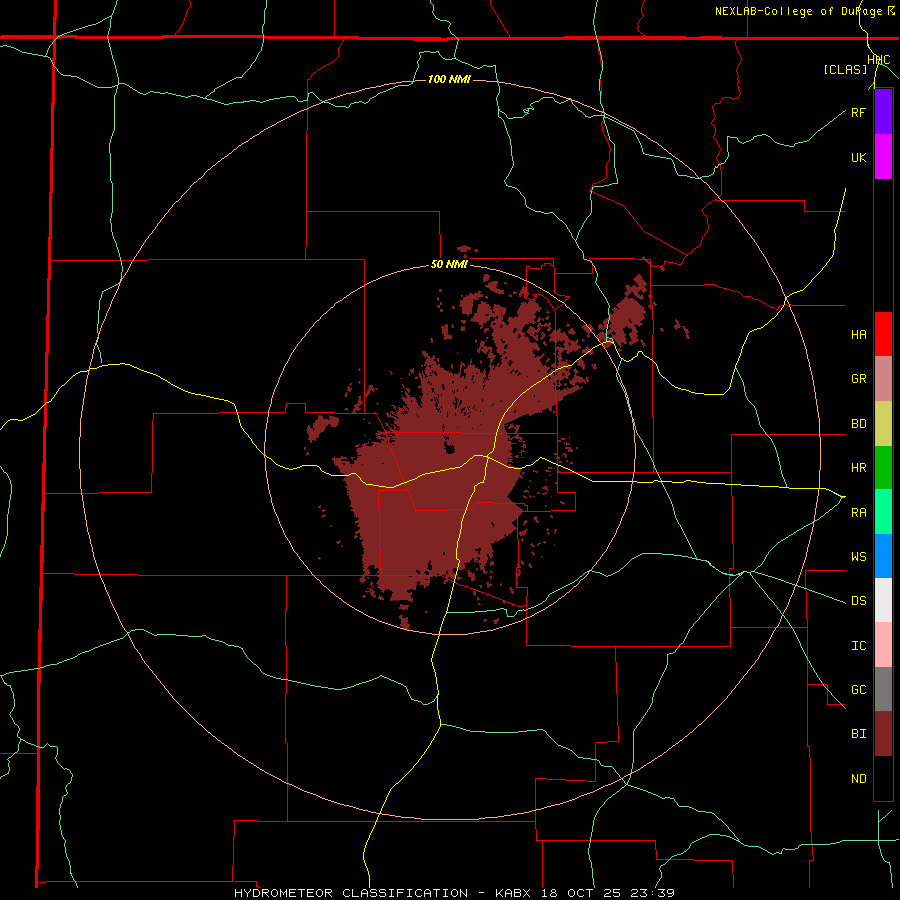
Task: Click the 100 NMI range ring label
Action: [449, 79]
